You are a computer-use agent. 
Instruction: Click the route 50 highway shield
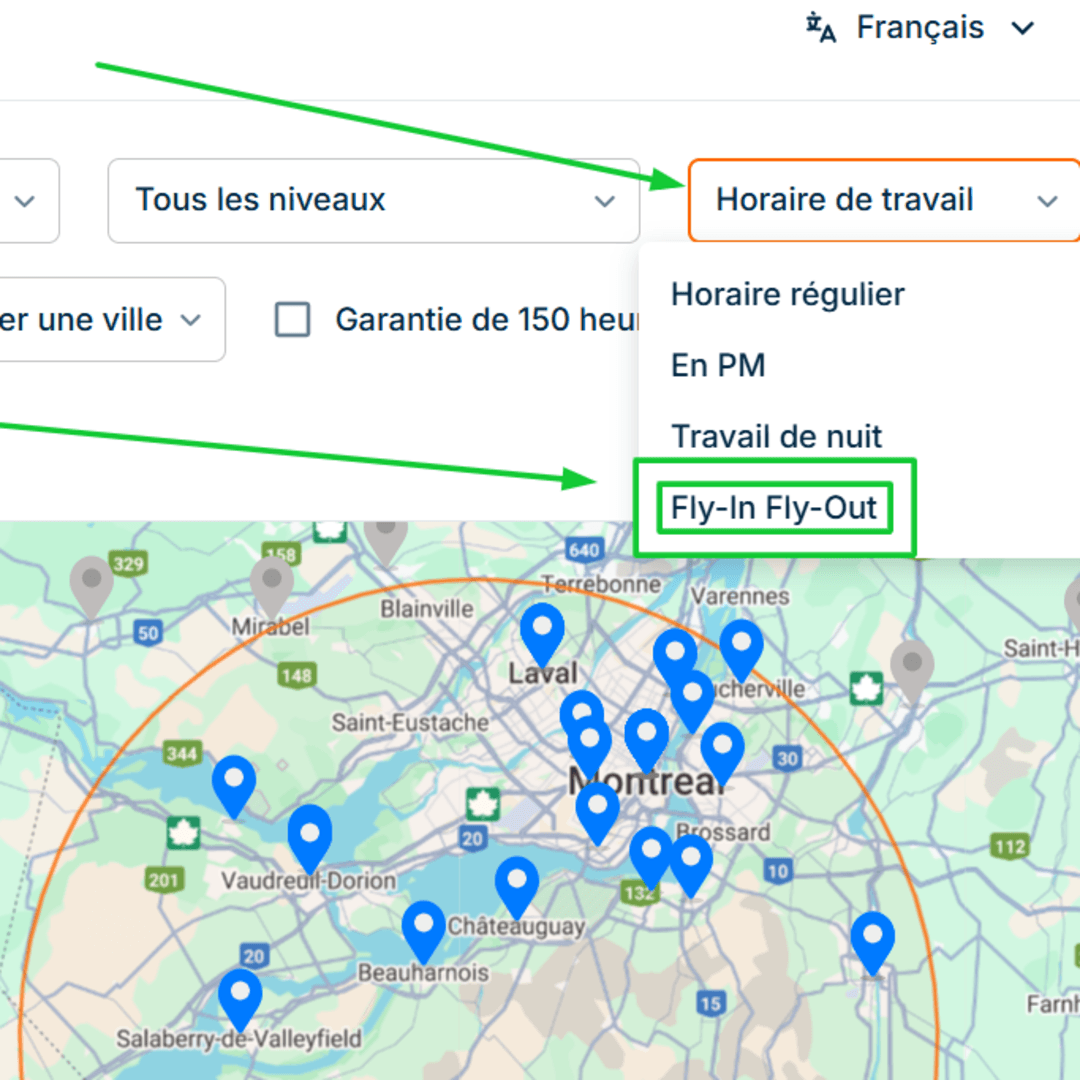(x=148, y=632)
